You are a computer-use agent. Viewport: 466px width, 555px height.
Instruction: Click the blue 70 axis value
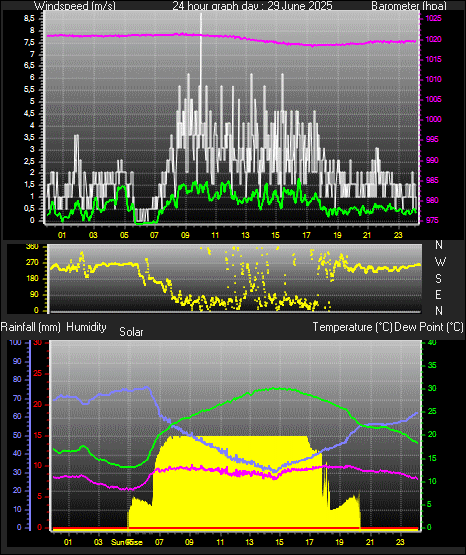[x=17, y=399]
